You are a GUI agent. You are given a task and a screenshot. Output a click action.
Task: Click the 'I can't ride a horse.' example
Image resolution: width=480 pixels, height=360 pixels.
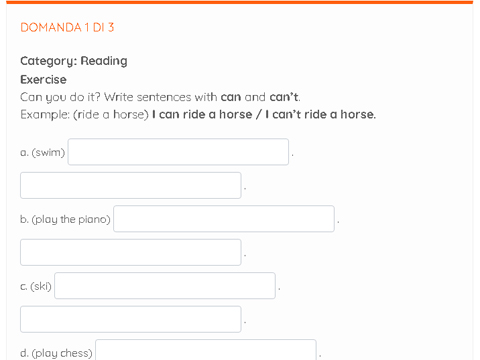tap(320, 114)
